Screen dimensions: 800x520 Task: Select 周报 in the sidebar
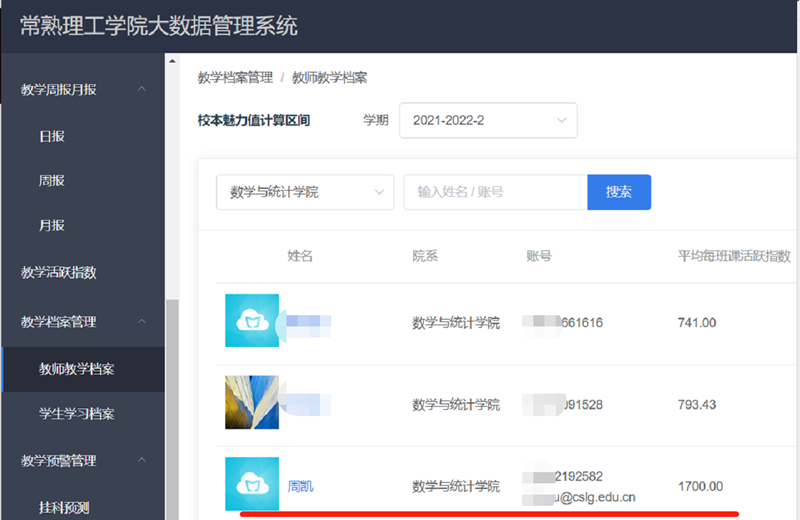pos(52,181)
